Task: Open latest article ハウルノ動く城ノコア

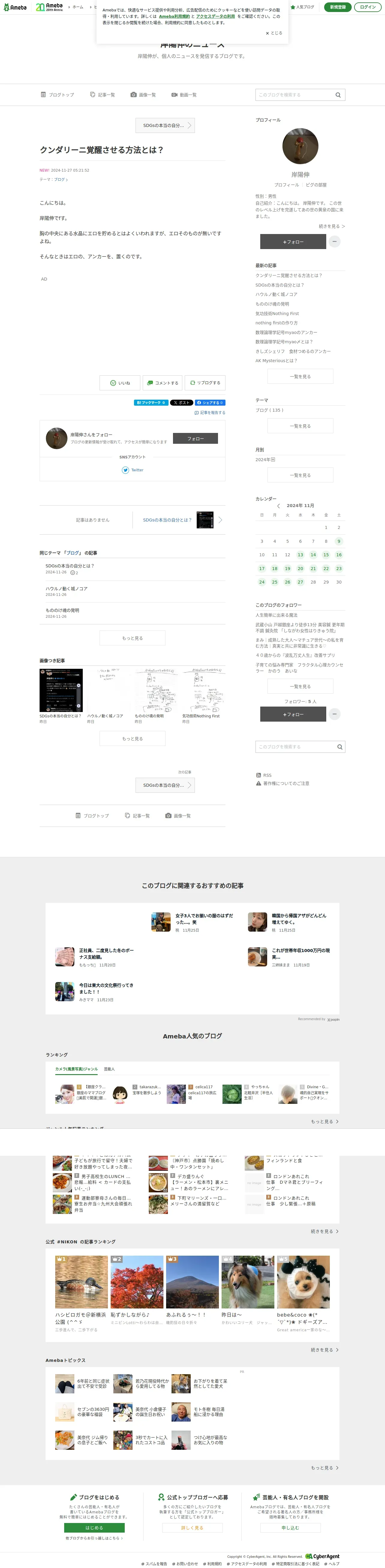Action: [276, 295]
